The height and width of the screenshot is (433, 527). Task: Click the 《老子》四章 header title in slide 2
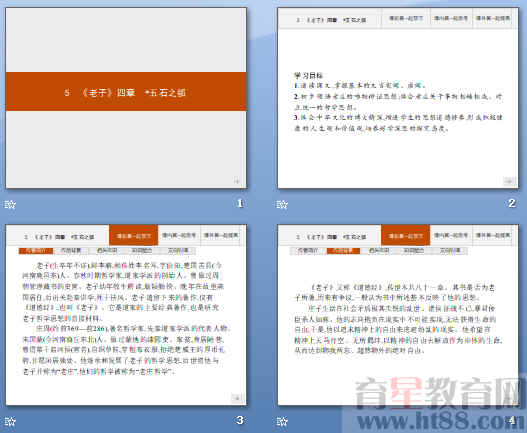pos(331,20)
